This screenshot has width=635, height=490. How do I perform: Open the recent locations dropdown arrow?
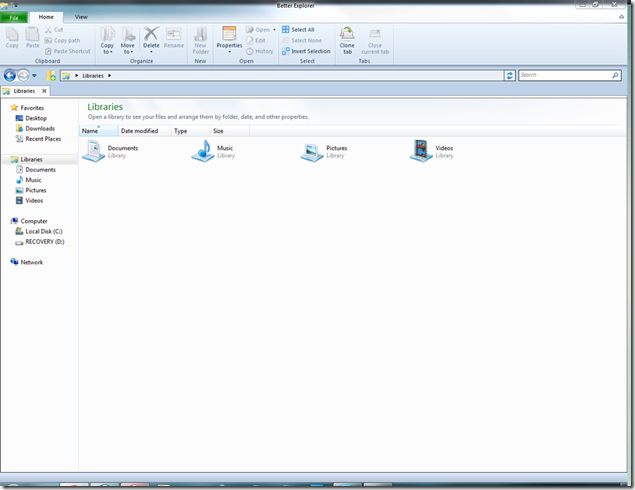(34, 75)
